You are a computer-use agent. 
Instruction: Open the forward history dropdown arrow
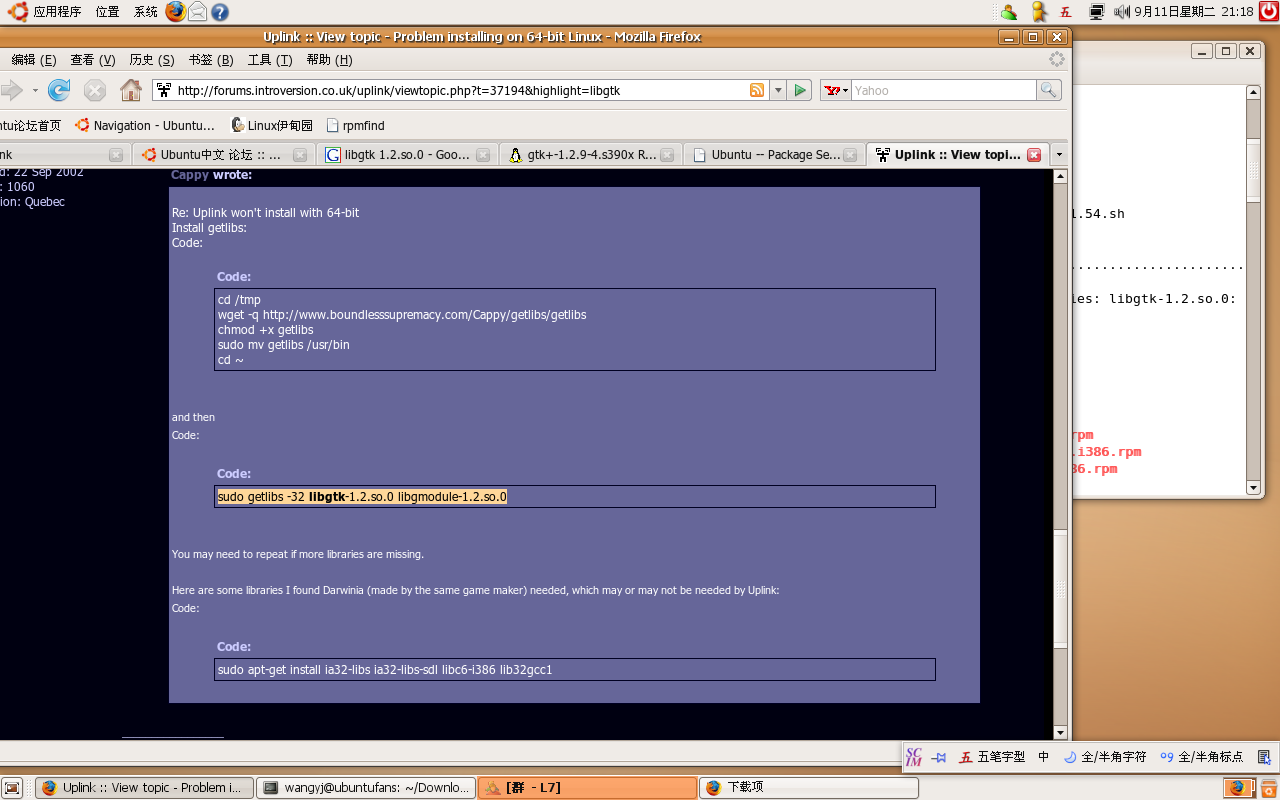pos(35,90)
